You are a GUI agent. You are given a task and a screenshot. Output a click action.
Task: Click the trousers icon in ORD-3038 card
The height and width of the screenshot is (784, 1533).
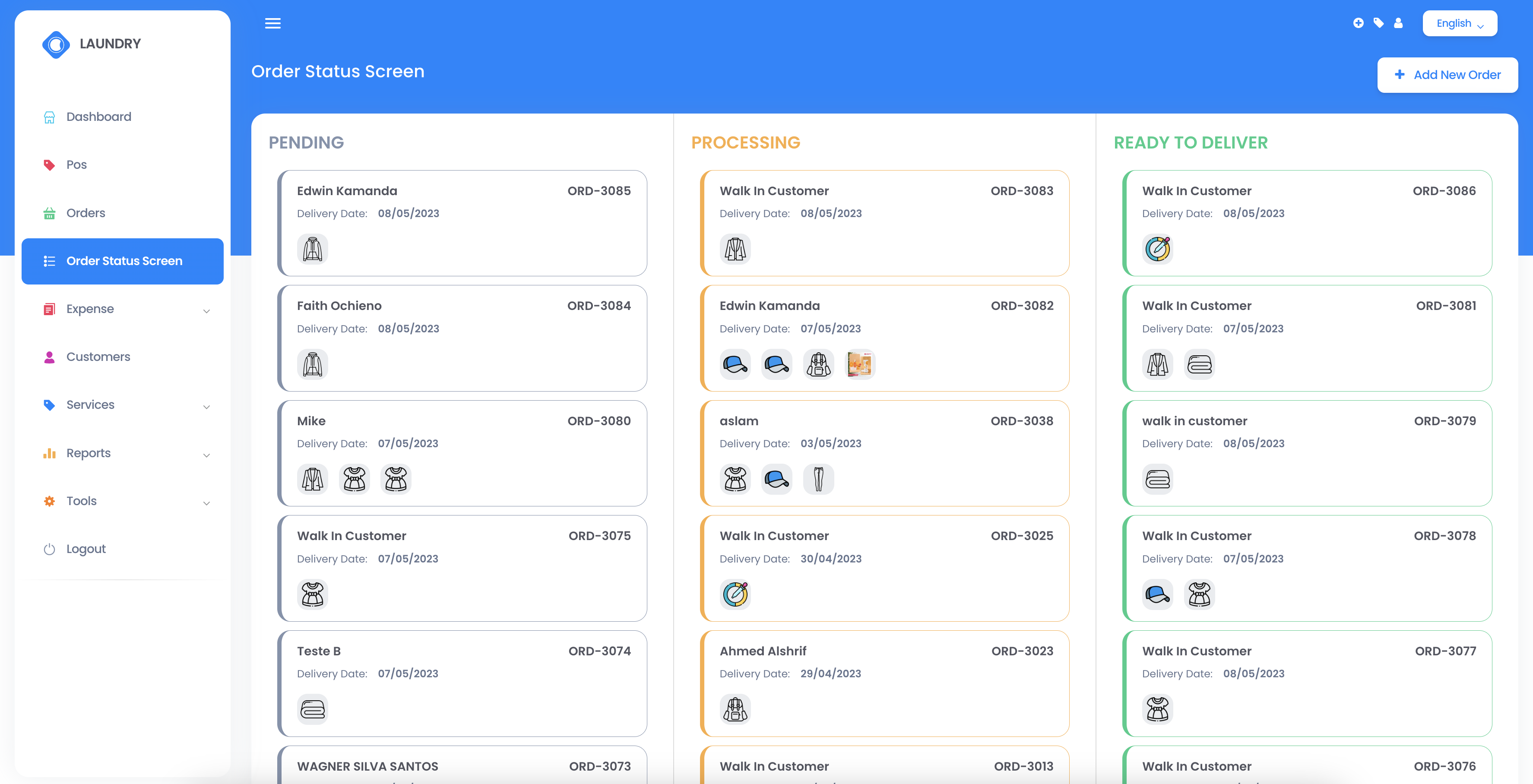coord(818,479)
